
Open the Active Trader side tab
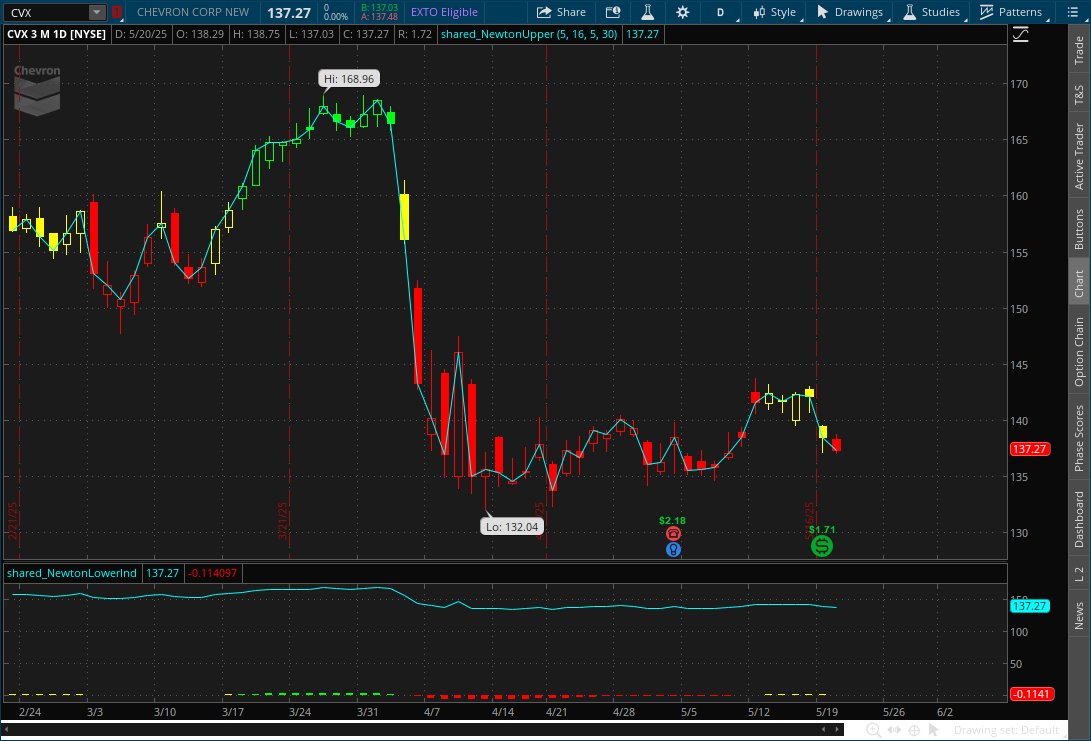point(1079,157)
